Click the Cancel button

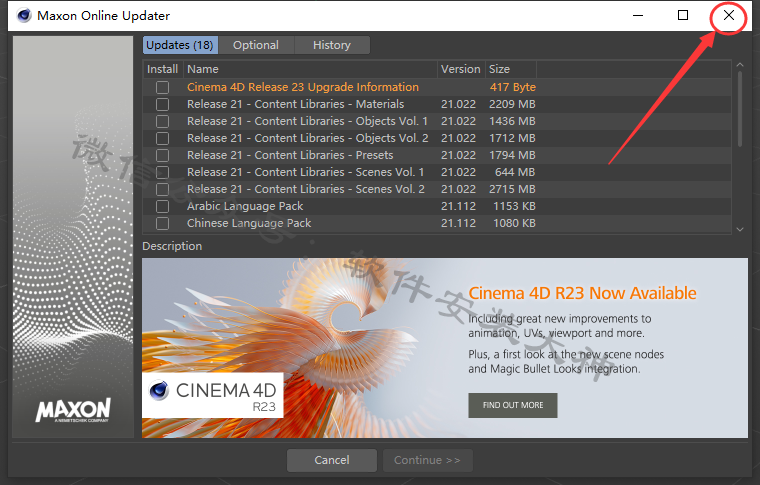pos(332,460)
